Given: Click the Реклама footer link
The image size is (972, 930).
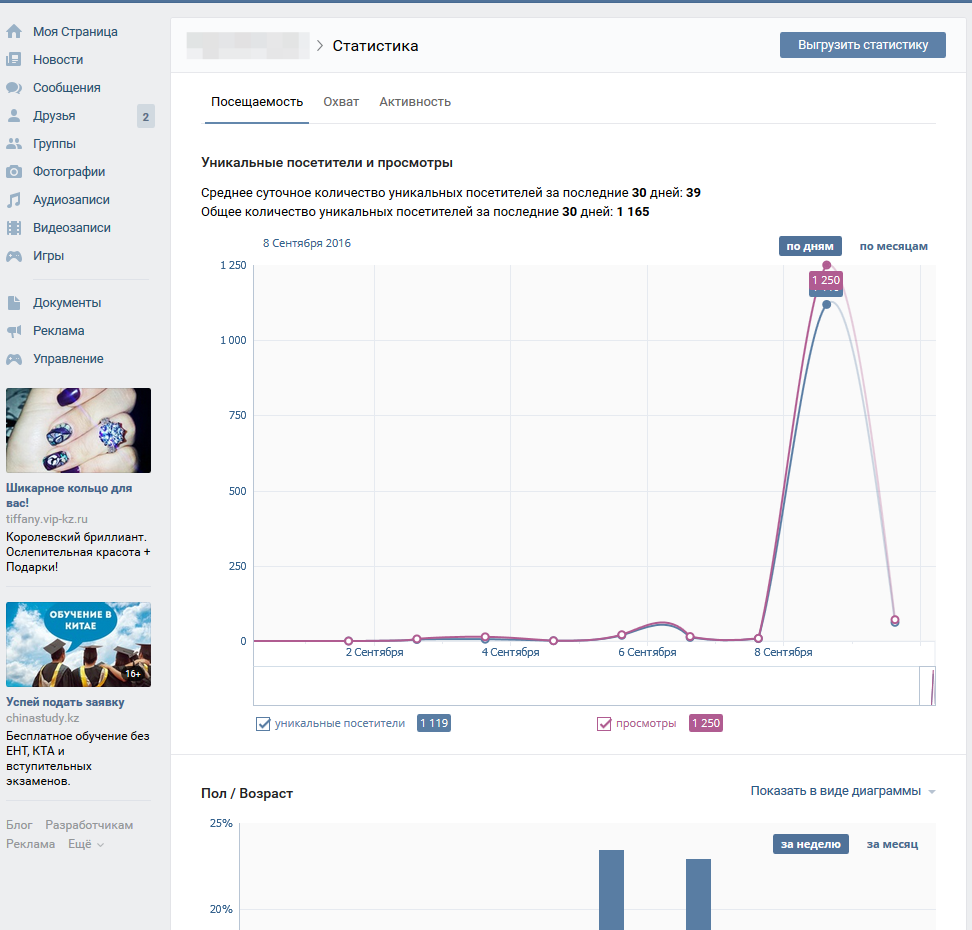Looking at the screenshot, I should pyautogui.click(x=30, y=844).
